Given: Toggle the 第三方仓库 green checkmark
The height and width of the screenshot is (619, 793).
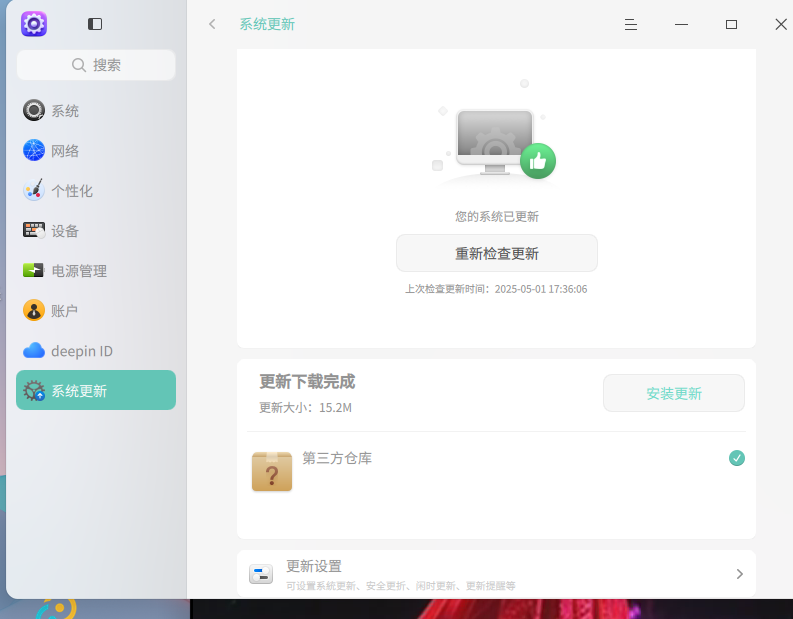Looking at the screenshot, I should point(737,458).
